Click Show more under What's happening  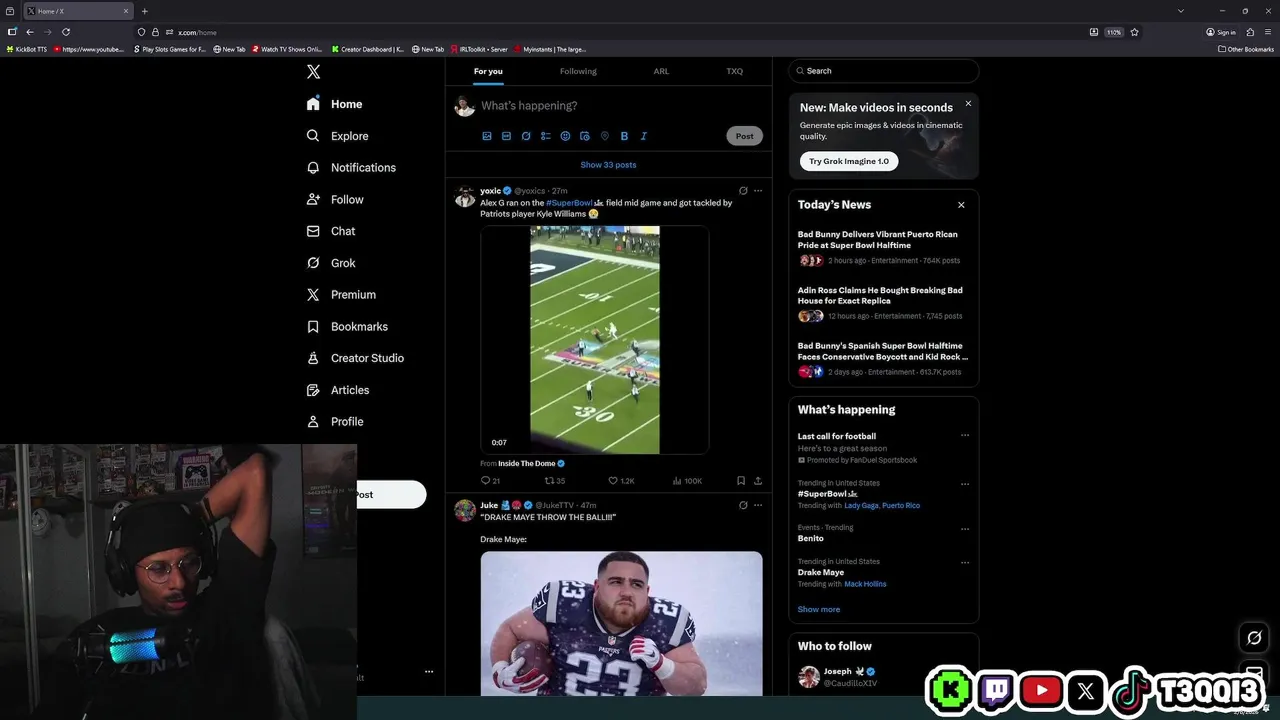pos(819,609)
